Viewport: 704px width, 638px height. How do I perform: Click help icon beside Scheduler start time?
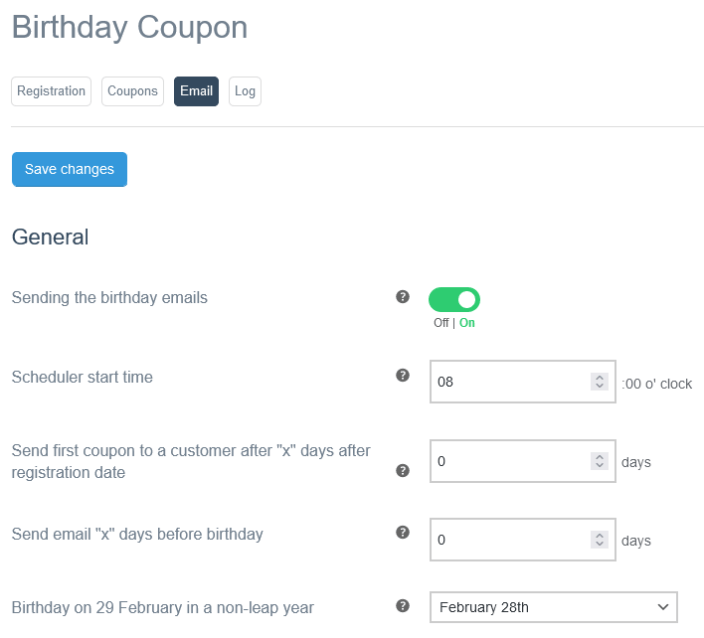point(403,376)
